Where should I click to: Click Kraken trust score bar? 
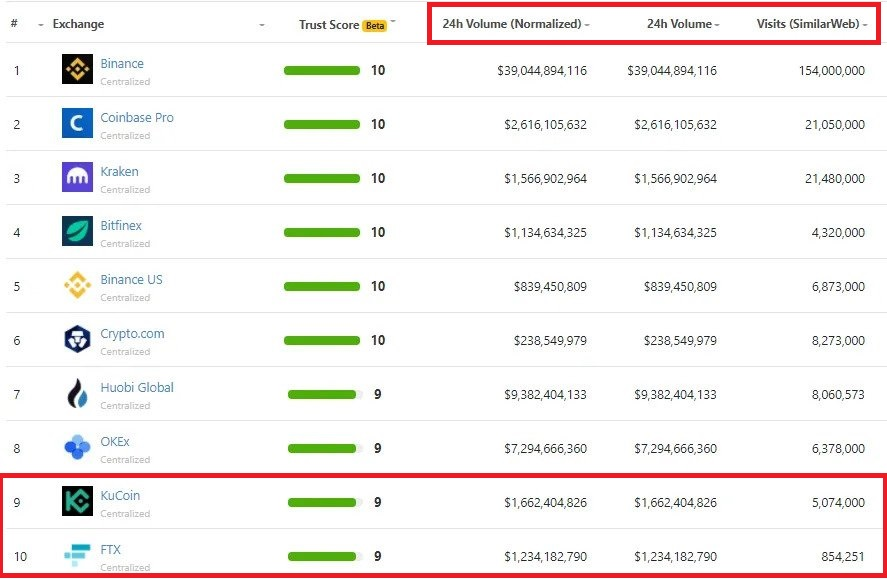pos(322,178)
